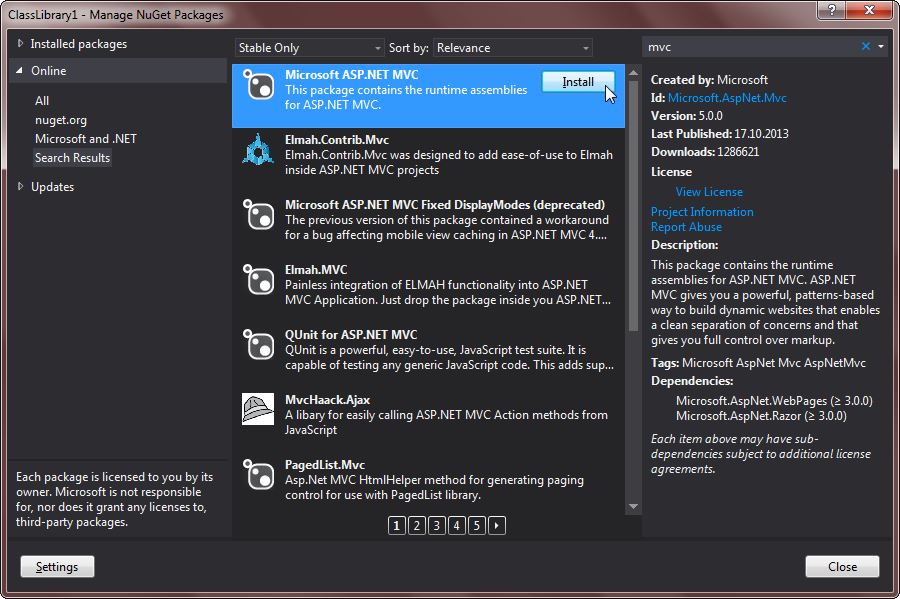Clear the search box with X icon
Image resolution: width=900 pixels, height=599 pixels.
866,47
